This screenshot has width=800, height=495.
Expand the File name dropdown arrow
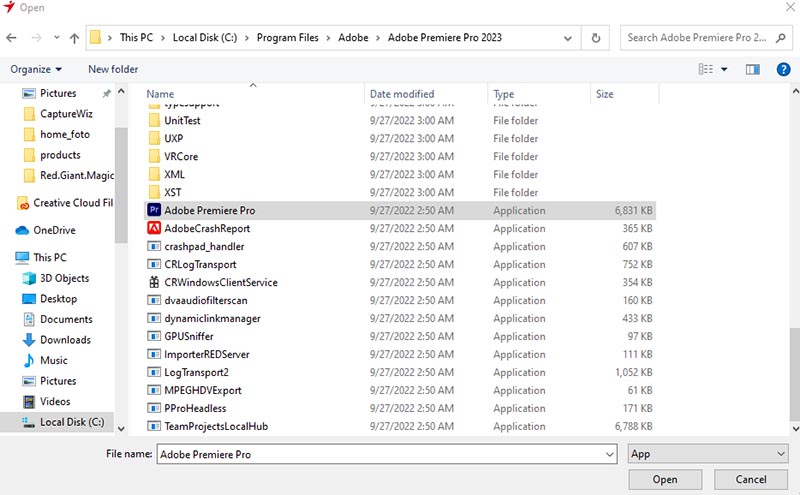tap(610, 454)
